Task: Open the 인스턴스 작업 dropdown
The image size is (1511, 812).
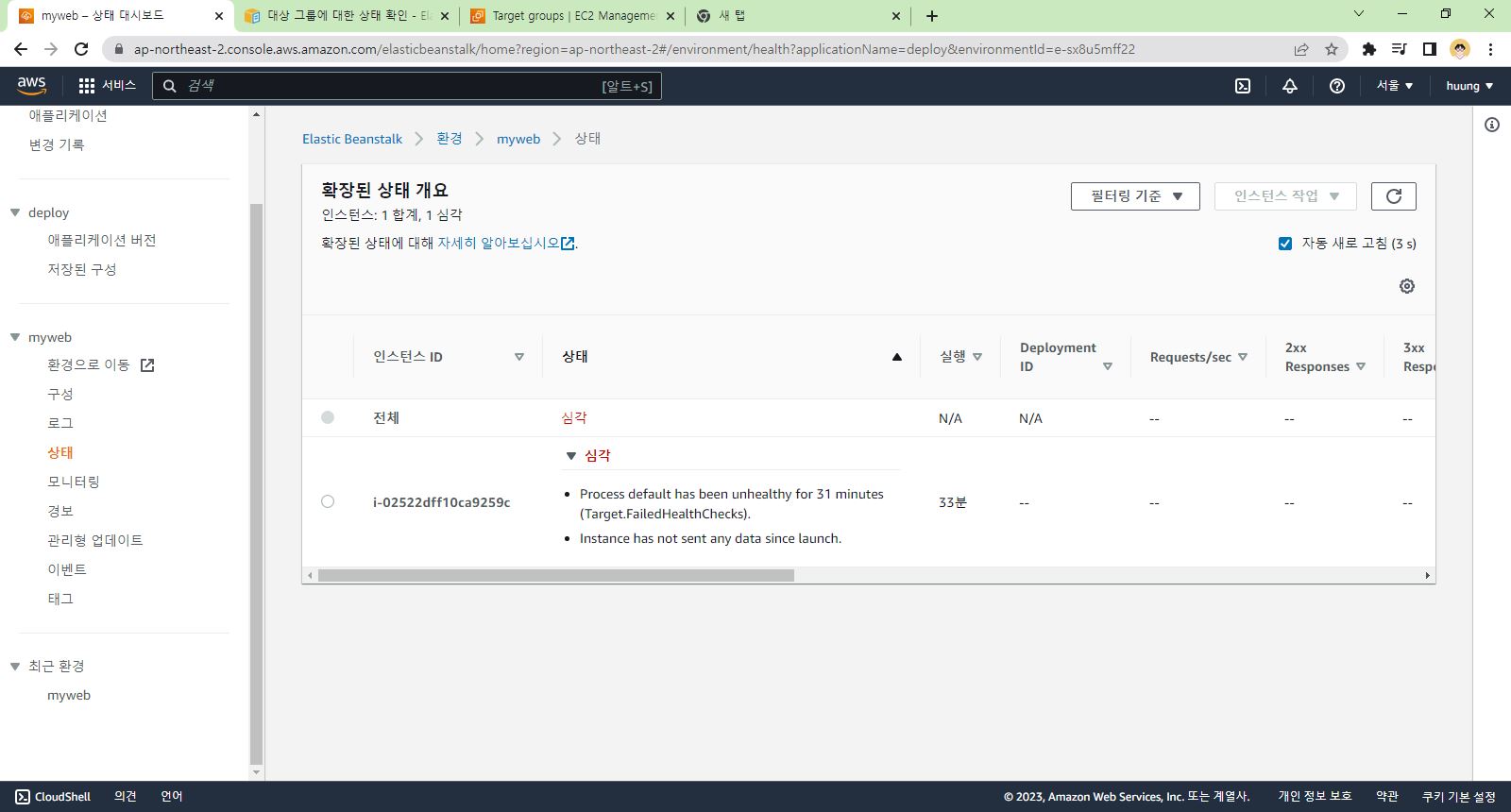Action: click(1285, 196)
